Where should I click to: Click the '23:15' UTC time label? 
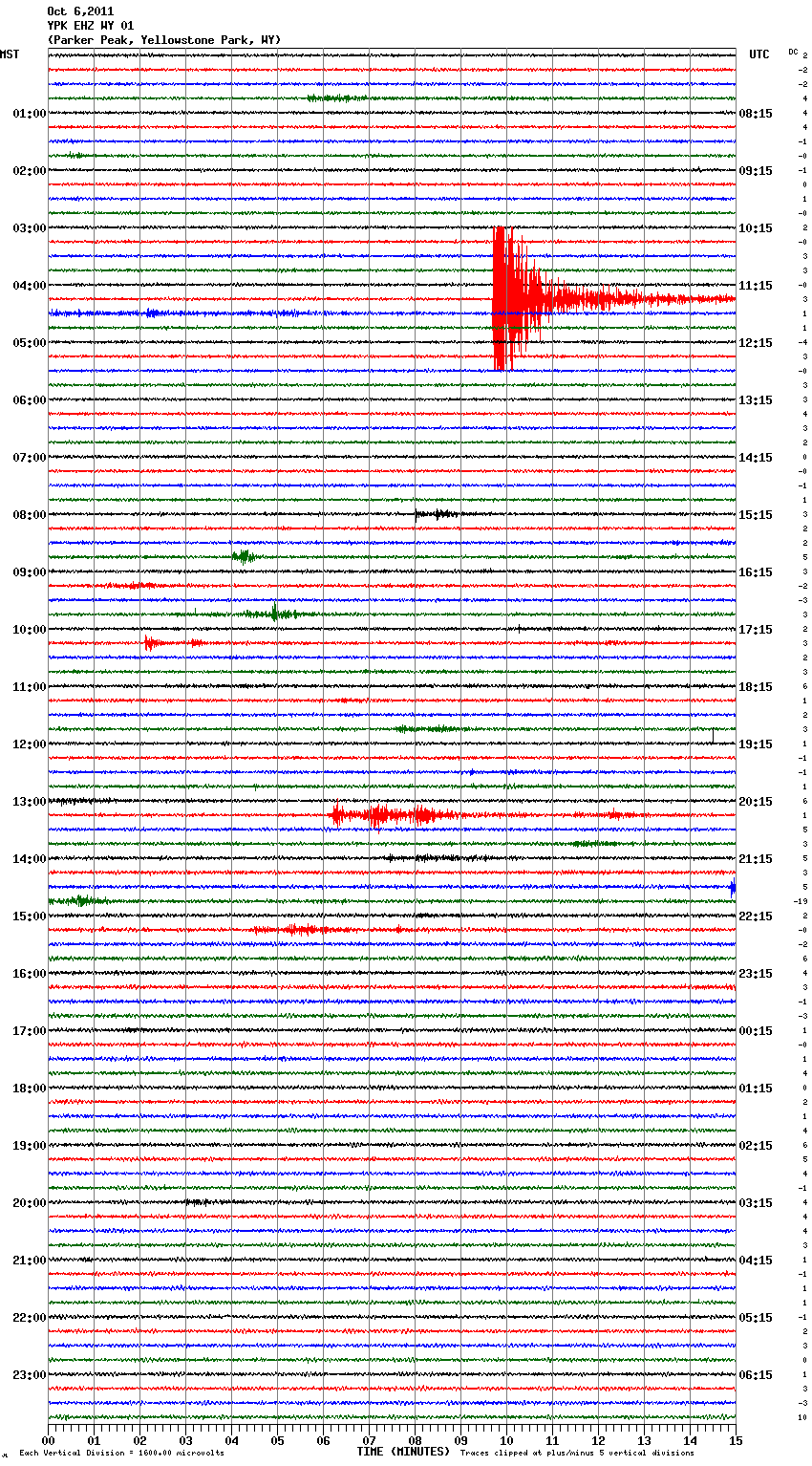[756, 974]
